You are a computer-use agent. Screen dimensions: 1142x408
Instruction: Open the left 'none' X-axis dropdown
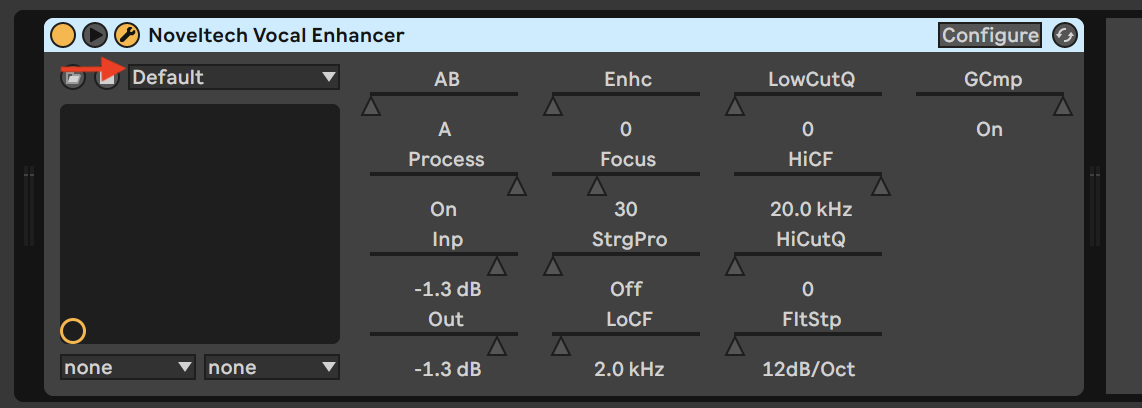pyautogui.click(x=128, y=367)
